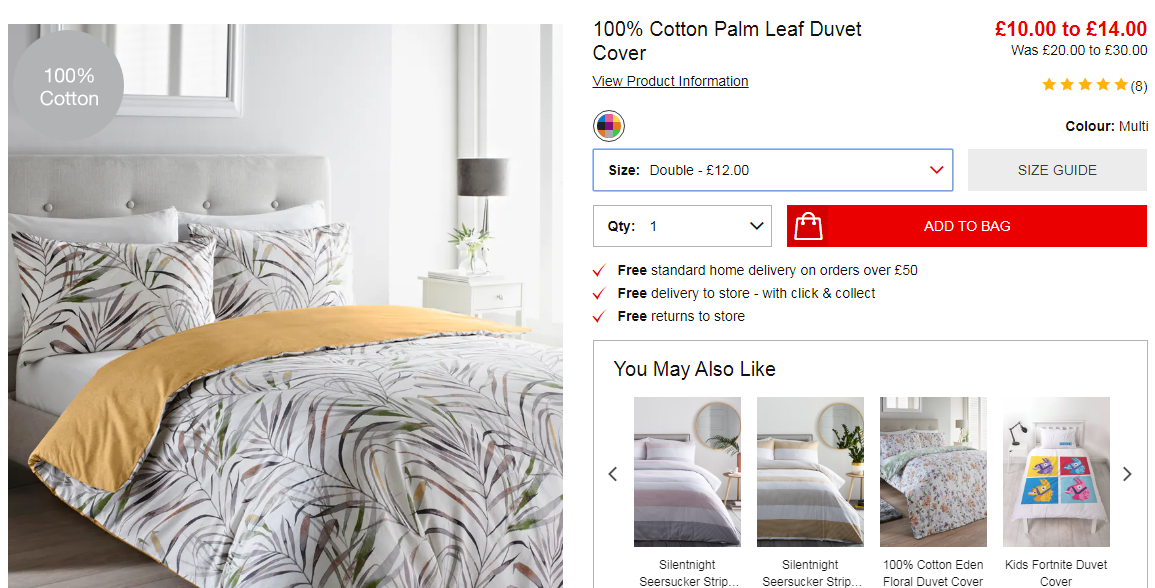Open Kids Fortnite Duvet Cover thumbnail
This screenshot has width=1155, height=588.
click(x=1056, y=472)
